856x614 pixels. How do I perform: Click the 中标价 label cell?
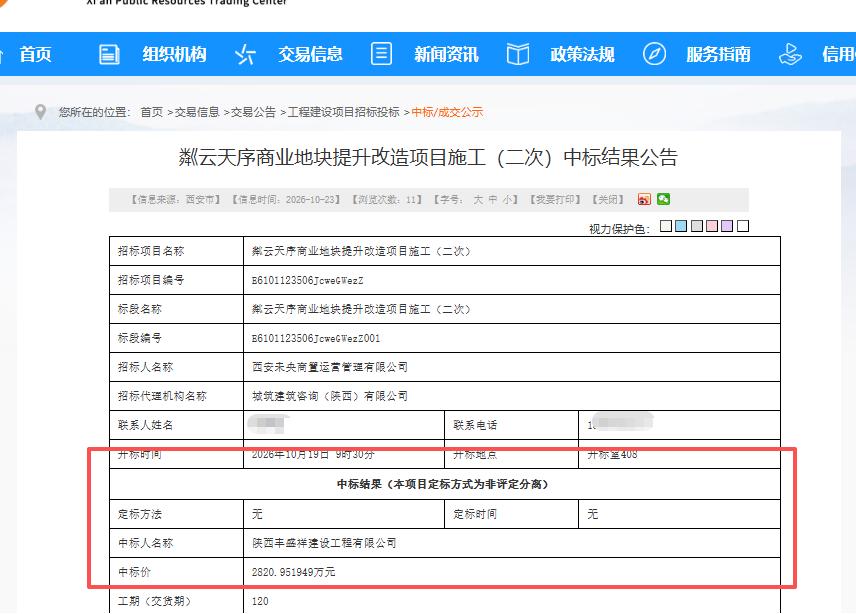click(176, 572)
